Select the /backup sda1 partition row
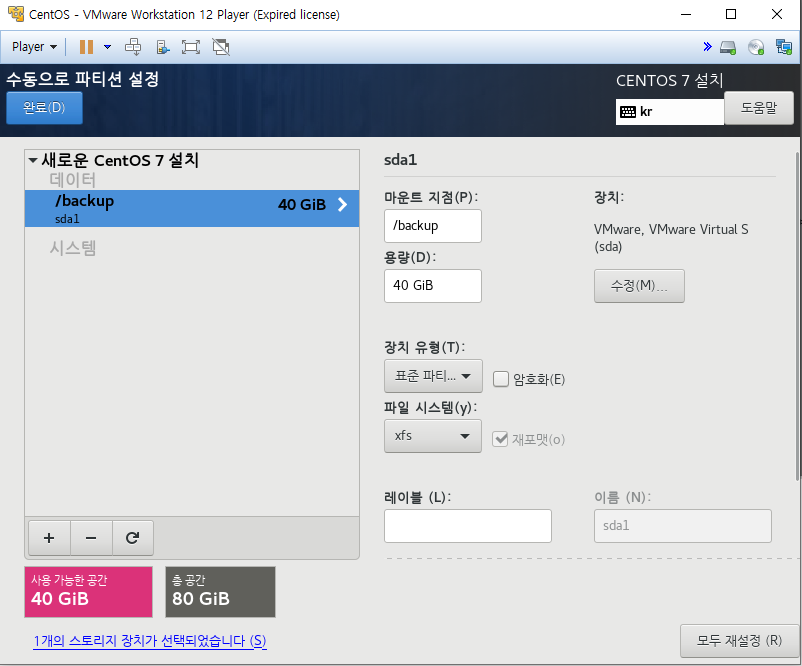This screenshot has height=666, width=802. click(x=192, y=208)
